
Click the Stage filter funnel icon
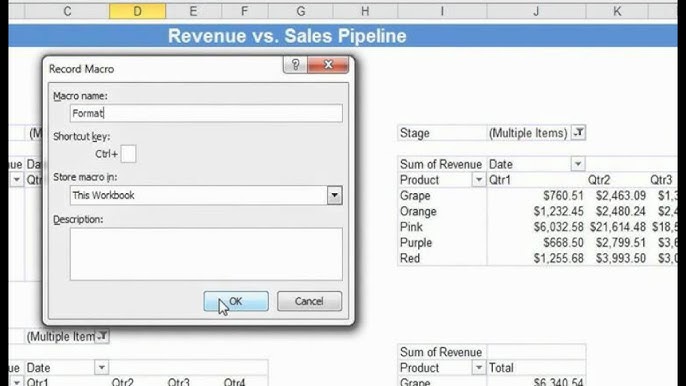click(578, 132)
